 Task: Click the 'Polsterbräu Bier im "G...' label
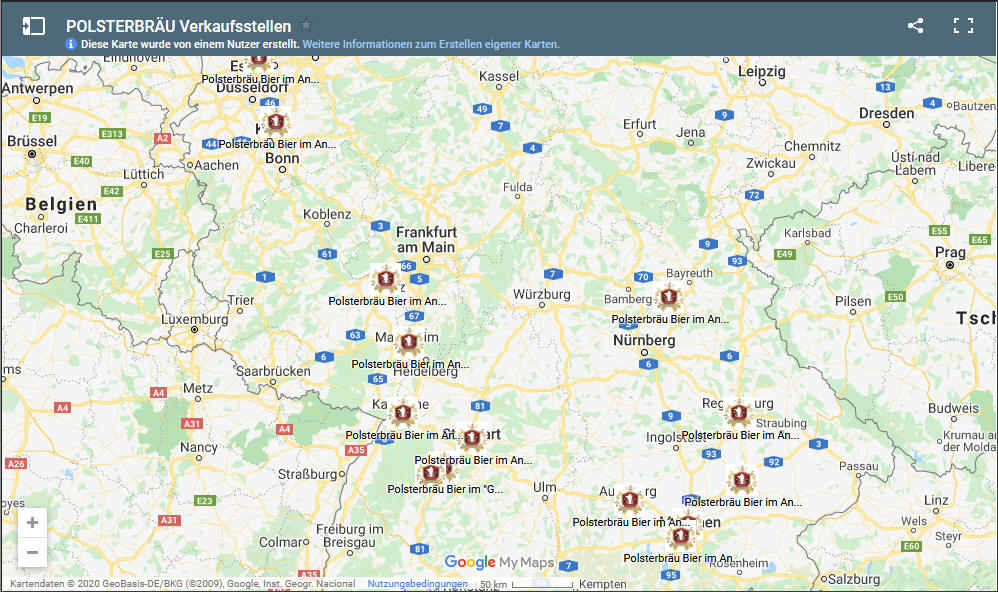[x=445, y=489]
